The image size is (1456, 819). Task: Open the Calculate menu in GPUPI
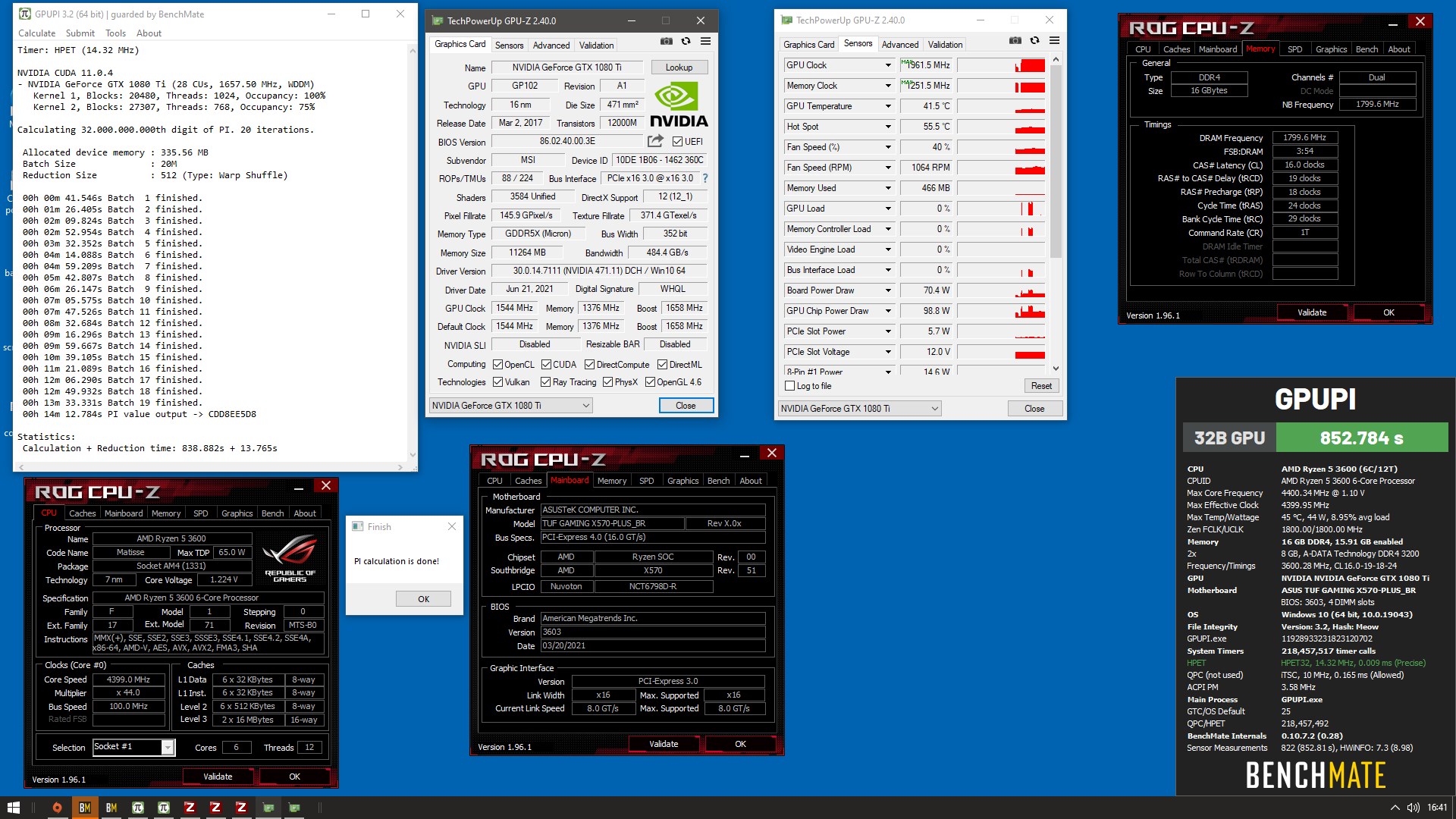point(36,33)
